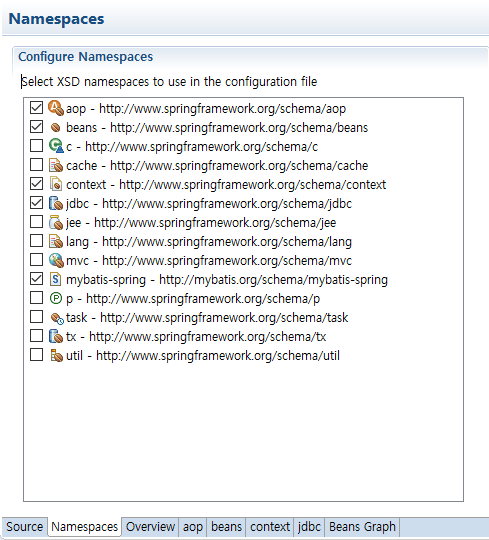Select the beans schema URL text row

click(217, 127)
